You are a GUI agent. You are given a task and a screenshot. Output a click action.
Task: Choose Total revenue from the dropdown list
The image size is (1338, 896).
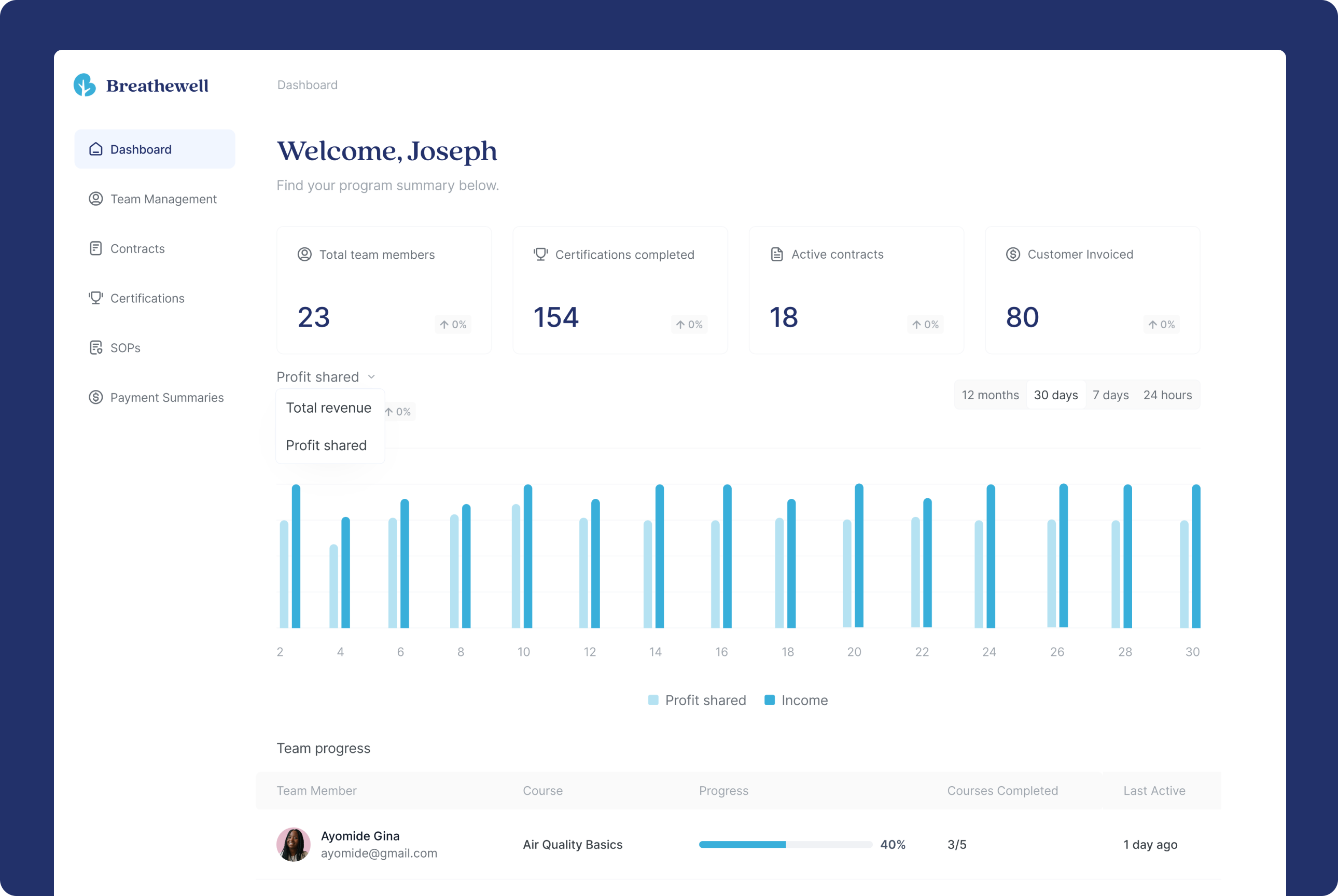point(329,408)
